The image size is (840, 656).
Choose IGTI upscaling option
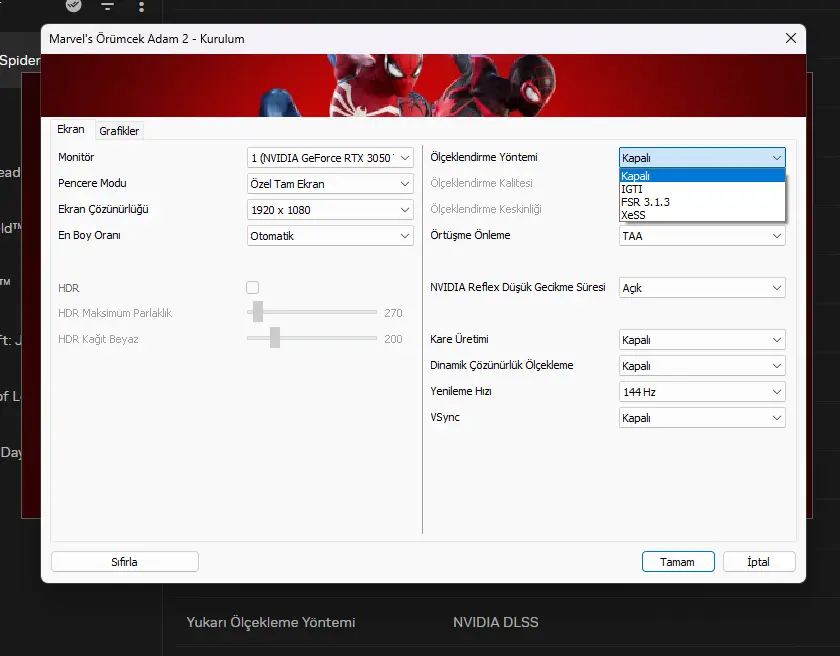[x=702, y=189]
